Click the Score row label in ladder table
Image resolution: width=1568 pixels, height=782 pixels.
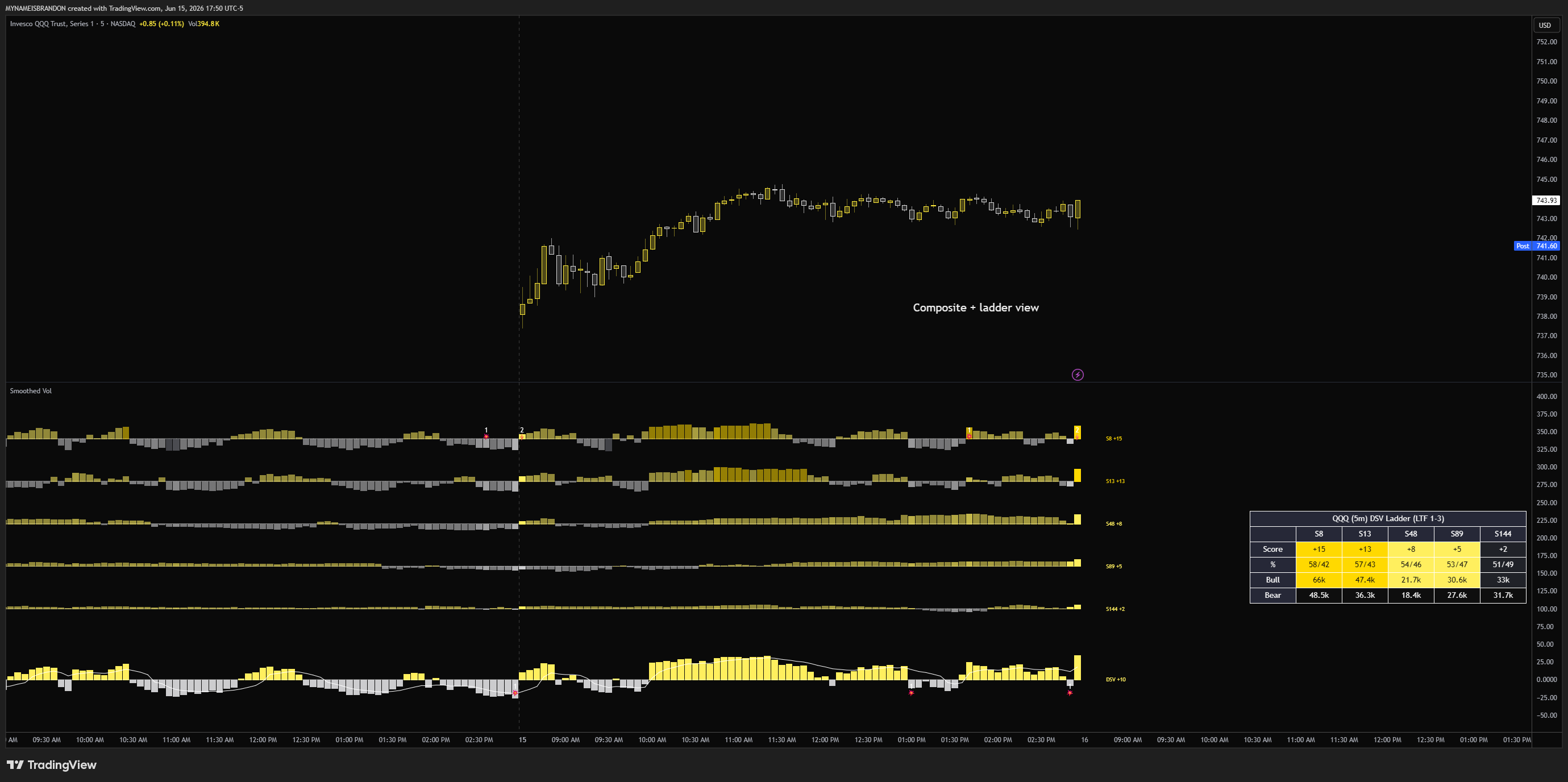point(1273,549)
